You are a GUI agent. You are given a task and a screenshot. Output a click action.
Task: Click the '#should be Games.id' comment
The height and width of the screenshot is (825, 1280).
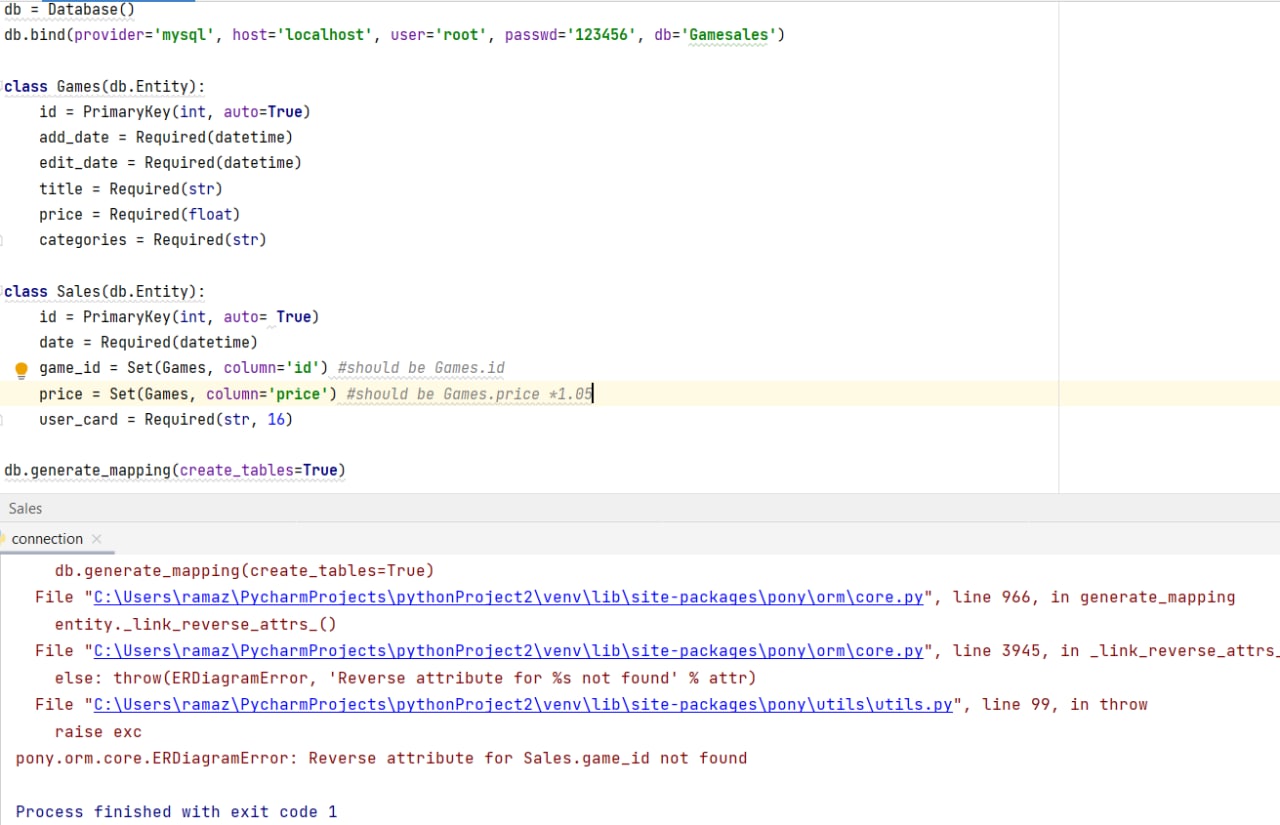[421, 368]
